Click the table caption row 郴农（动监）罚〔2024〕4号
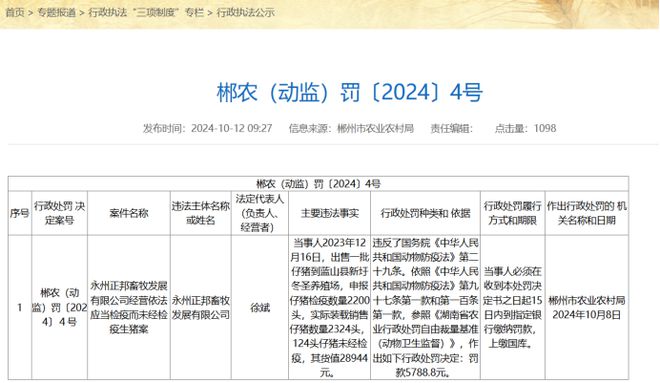This screenshot has width=660, height=383. (318, 184)
